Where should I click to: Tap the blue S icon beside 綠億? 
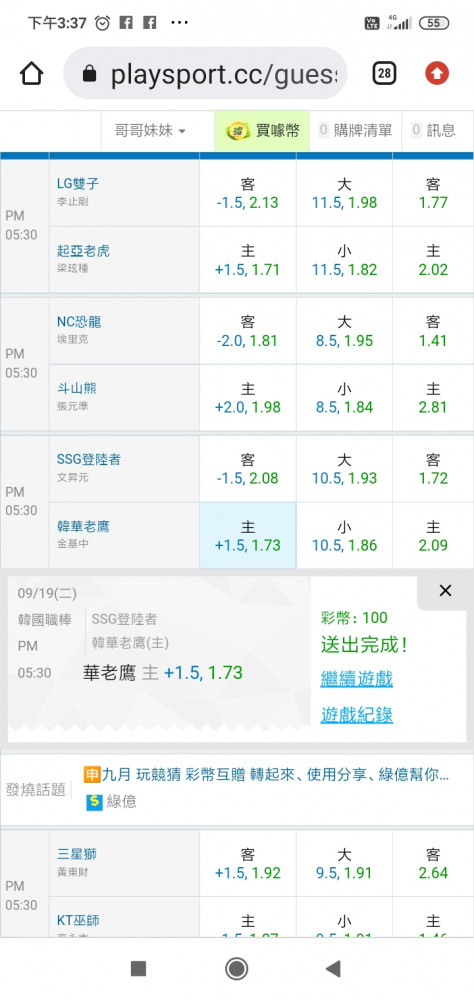(x=94, y=802)
